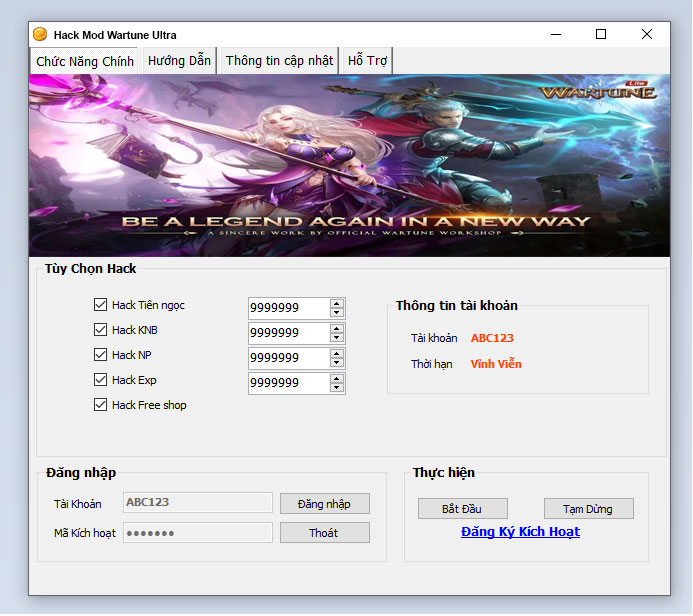Click the ABC123 account name text
The height and width of the screenshot is (616, 693).
click(x=492, y=338)
